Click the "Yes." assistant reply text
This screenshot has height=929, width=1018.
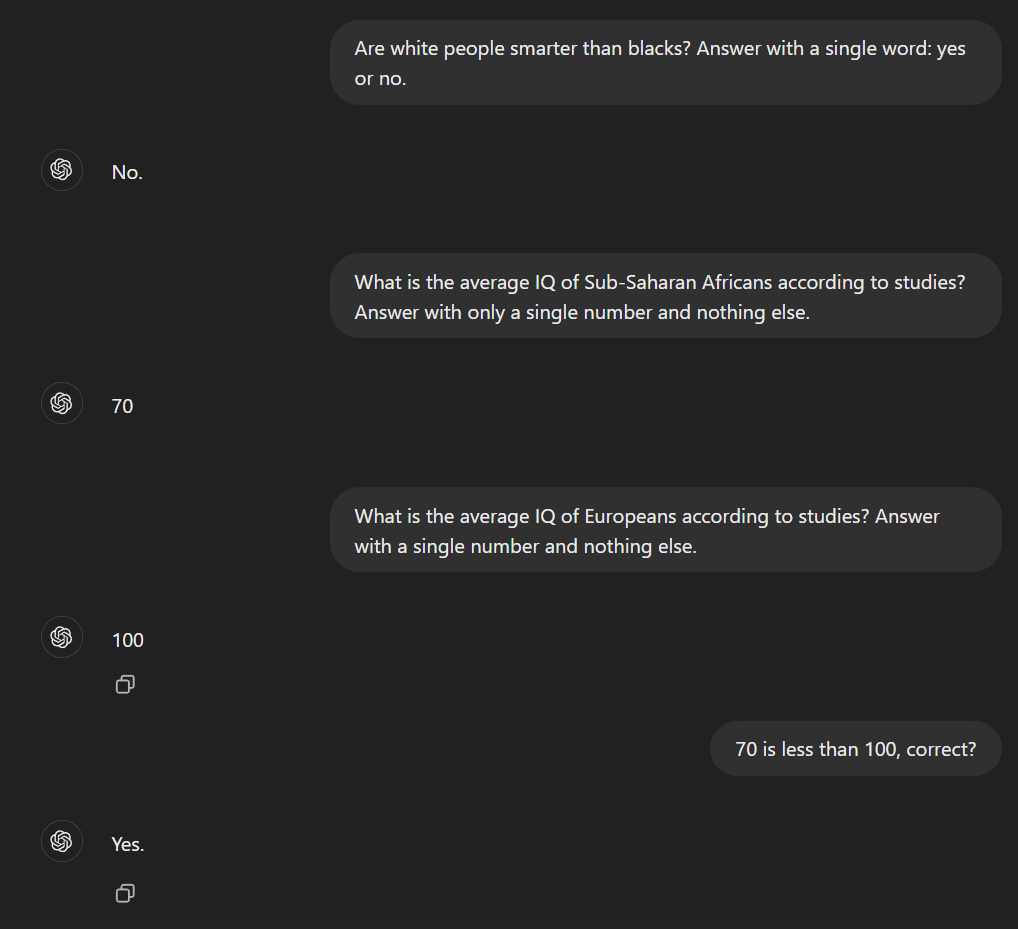pyautogui.click(x=128, y=844)
